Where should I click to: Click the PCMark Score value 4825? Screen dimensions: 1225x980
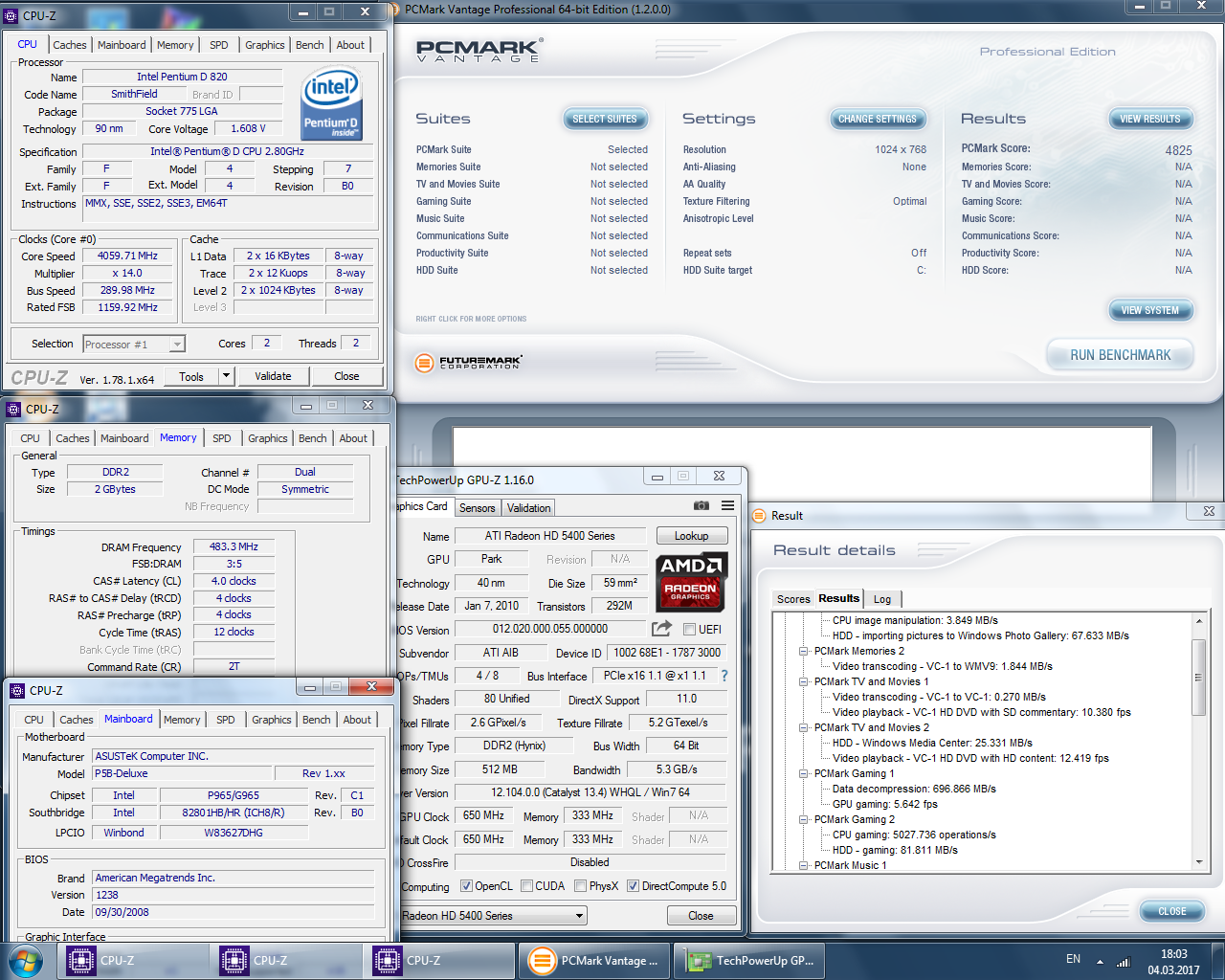tap(1178, 150)
